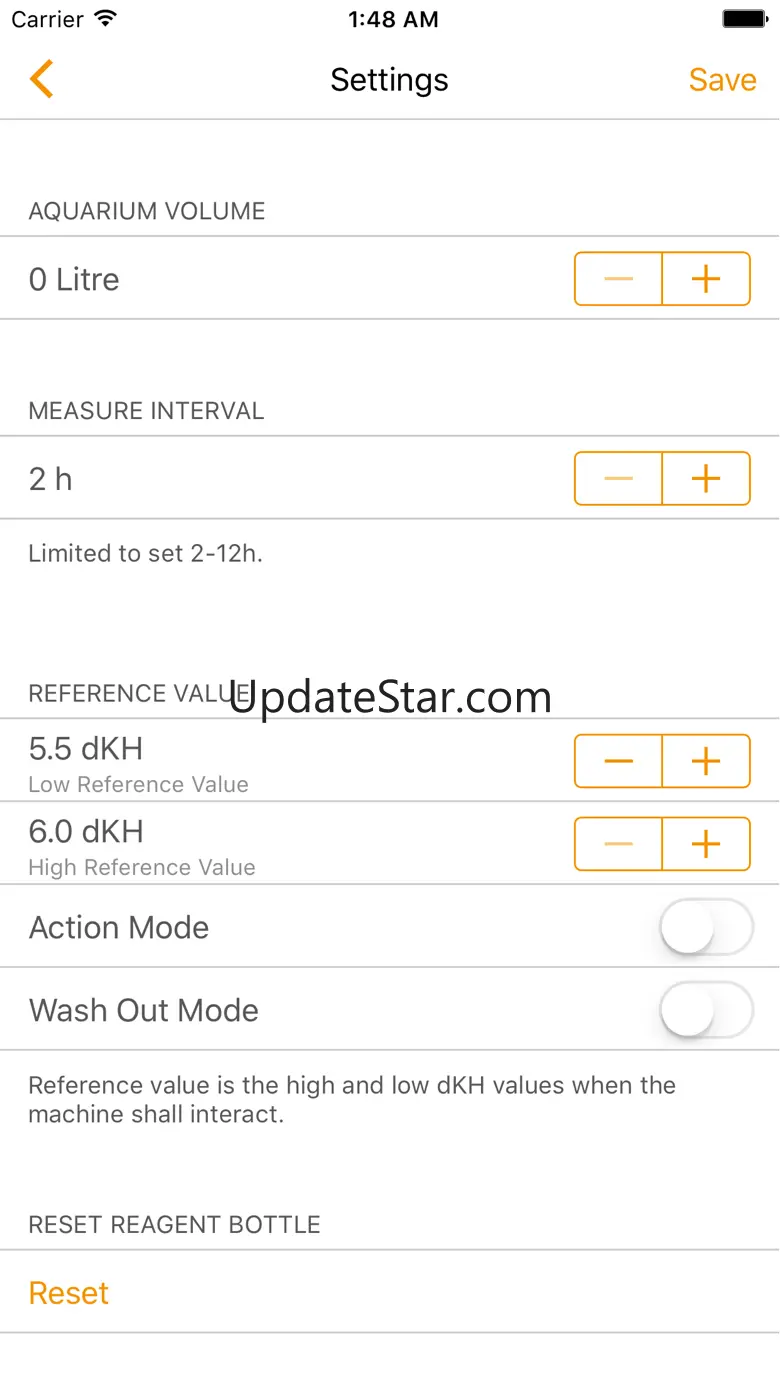Tap the Settings title
The width and height of the screenshot is (780, 1387).
[x=389, y=80]
